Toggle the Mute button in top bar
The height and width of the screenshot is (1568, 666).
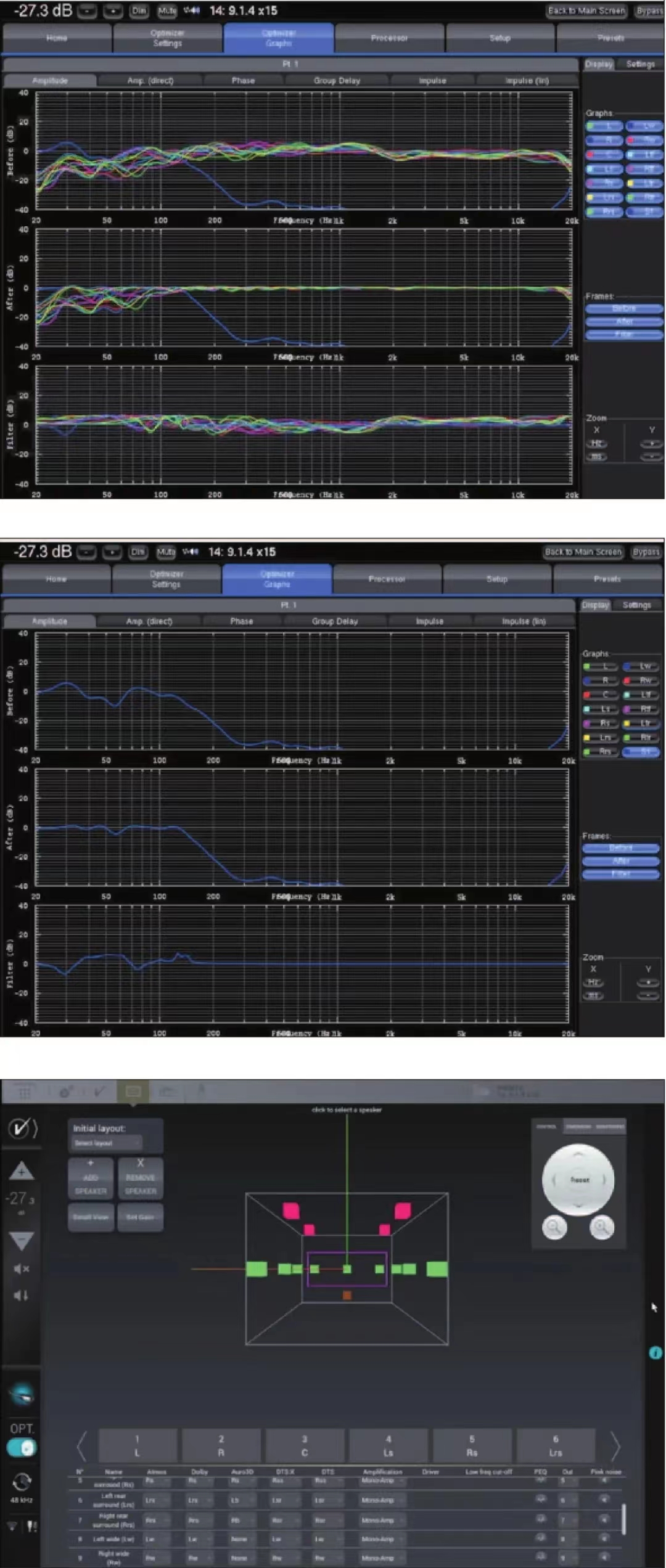(x=166, y=10)
